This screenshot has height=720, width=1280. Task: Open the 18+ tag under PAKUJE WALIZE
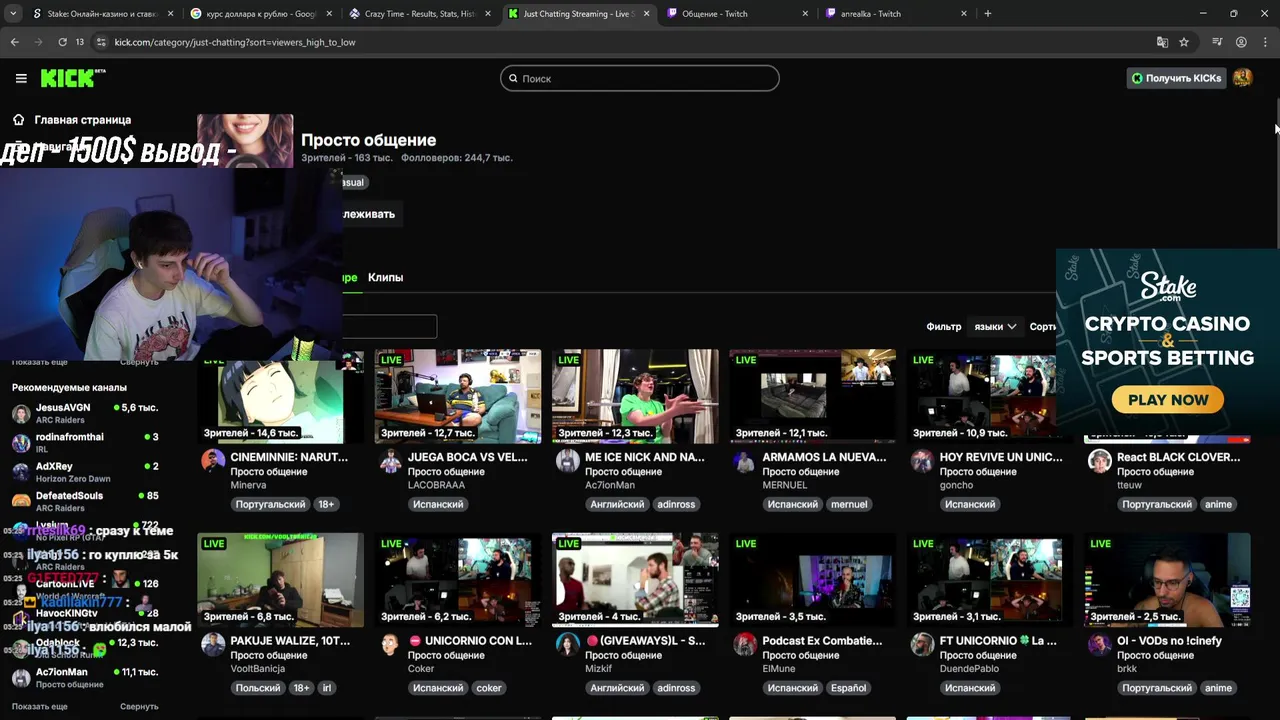coord(302,688)
